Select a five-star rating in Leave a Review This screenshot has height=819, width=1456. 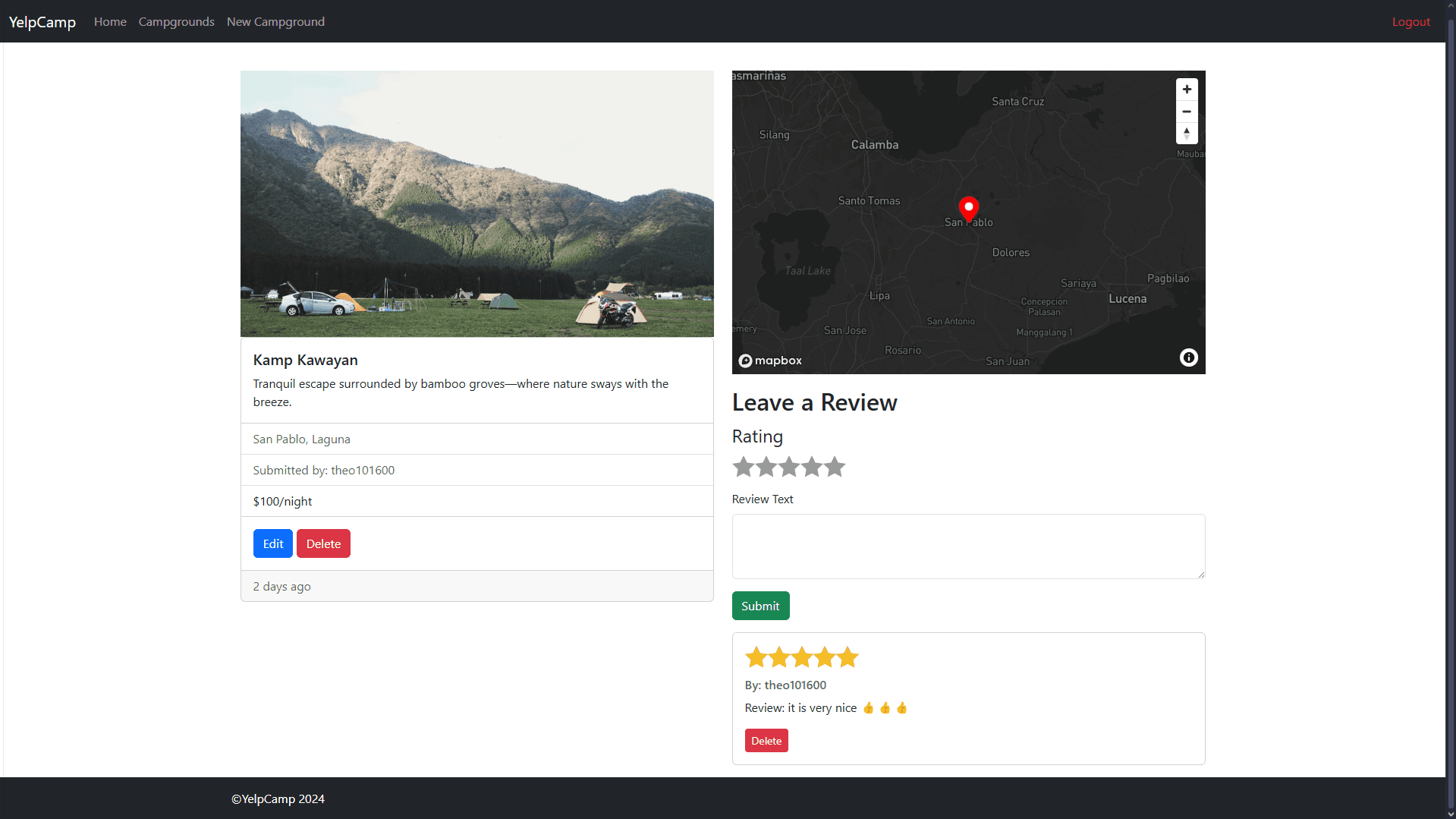click(834, 467)
